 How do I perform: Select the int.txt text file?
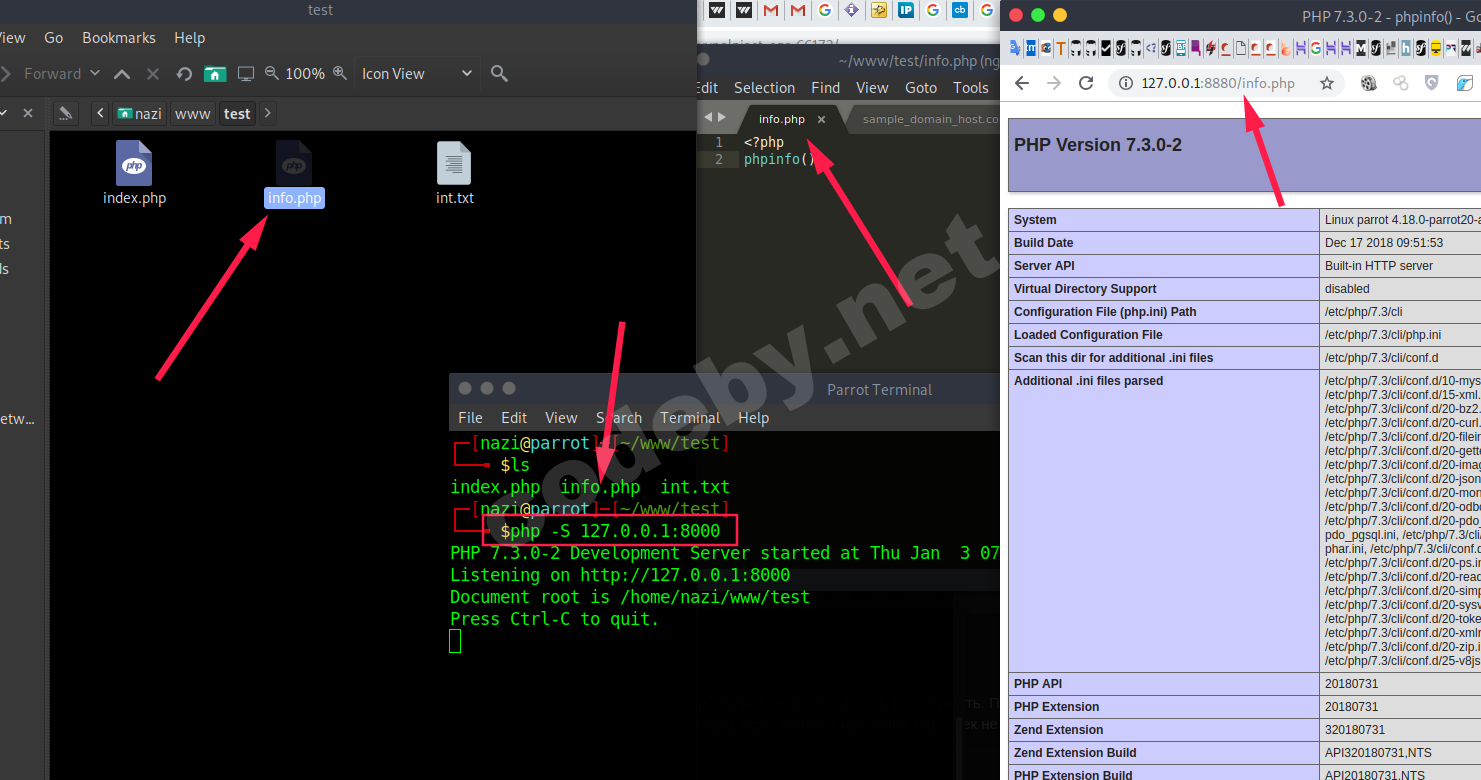point(454,173)
